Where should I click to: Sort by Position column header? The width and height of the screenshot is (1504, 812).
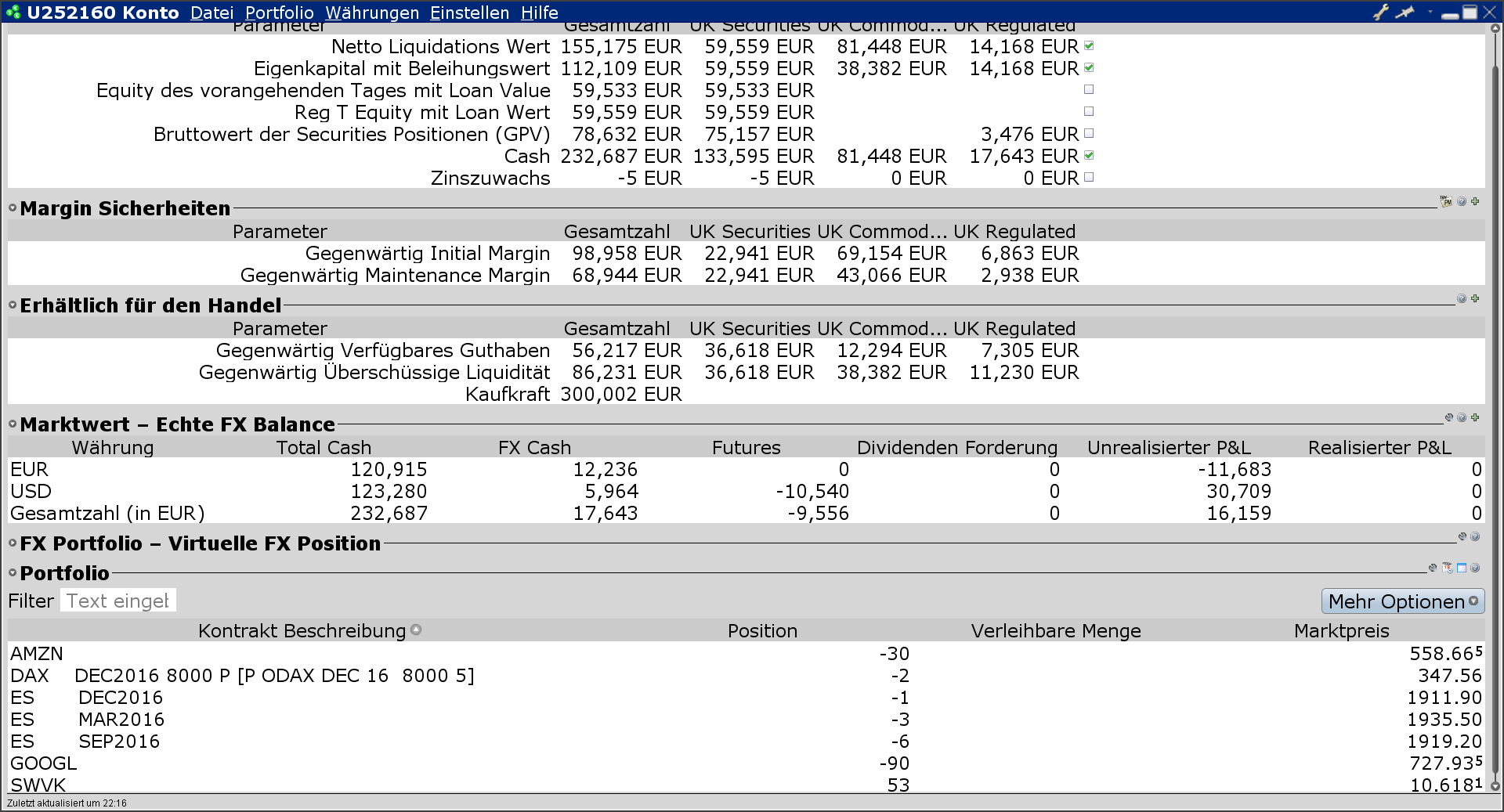pos(762,631)
